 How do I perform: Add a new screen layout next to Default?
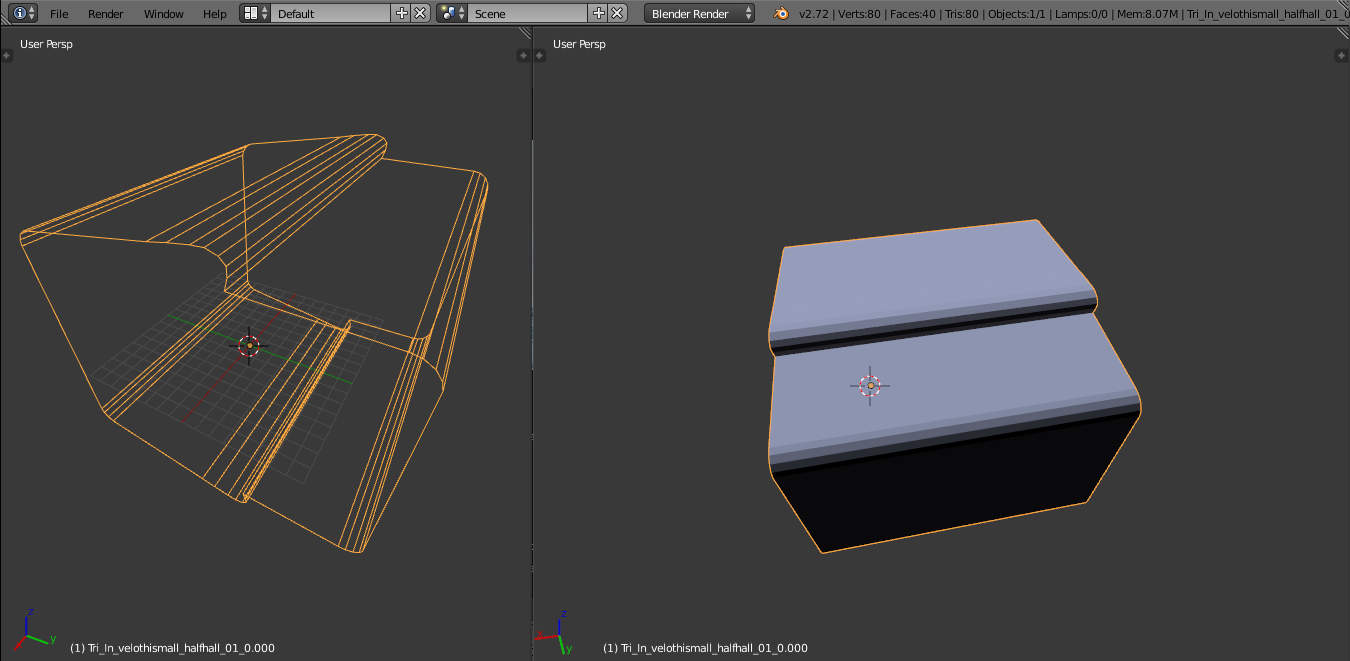tap(402, 13)
